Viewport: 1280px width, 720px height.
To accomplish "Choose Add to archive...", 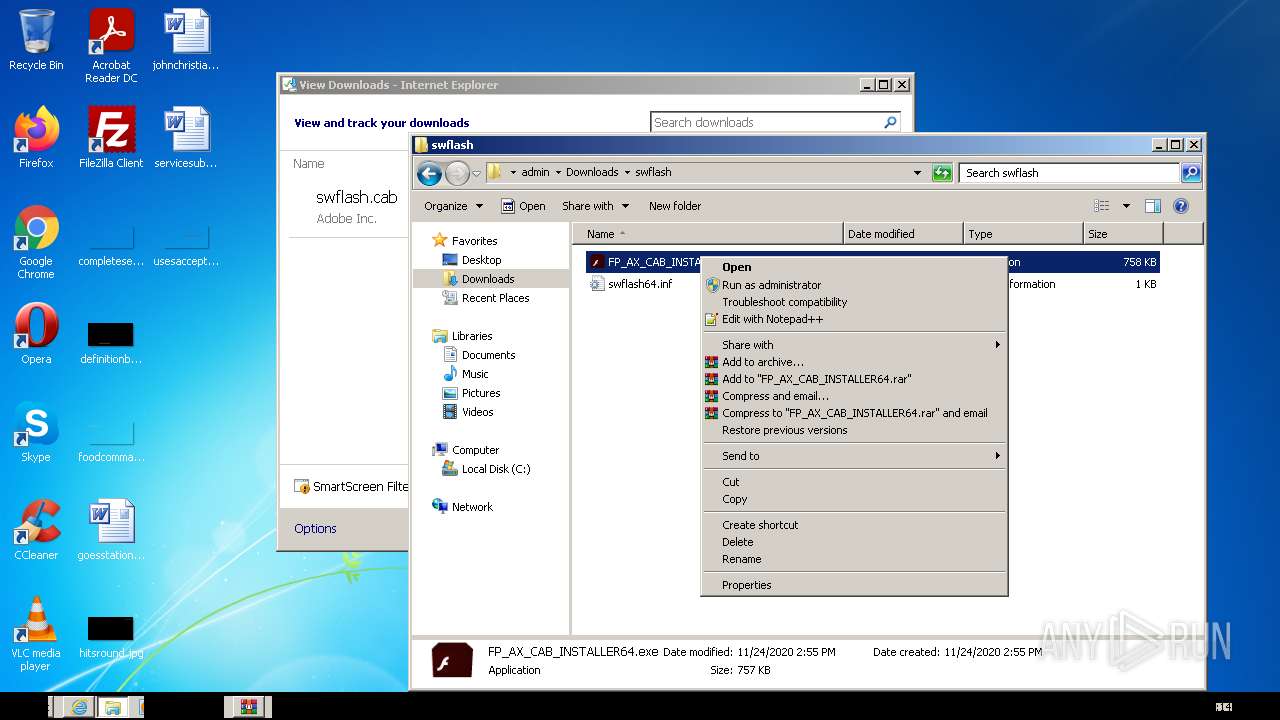I will (854, 362).
